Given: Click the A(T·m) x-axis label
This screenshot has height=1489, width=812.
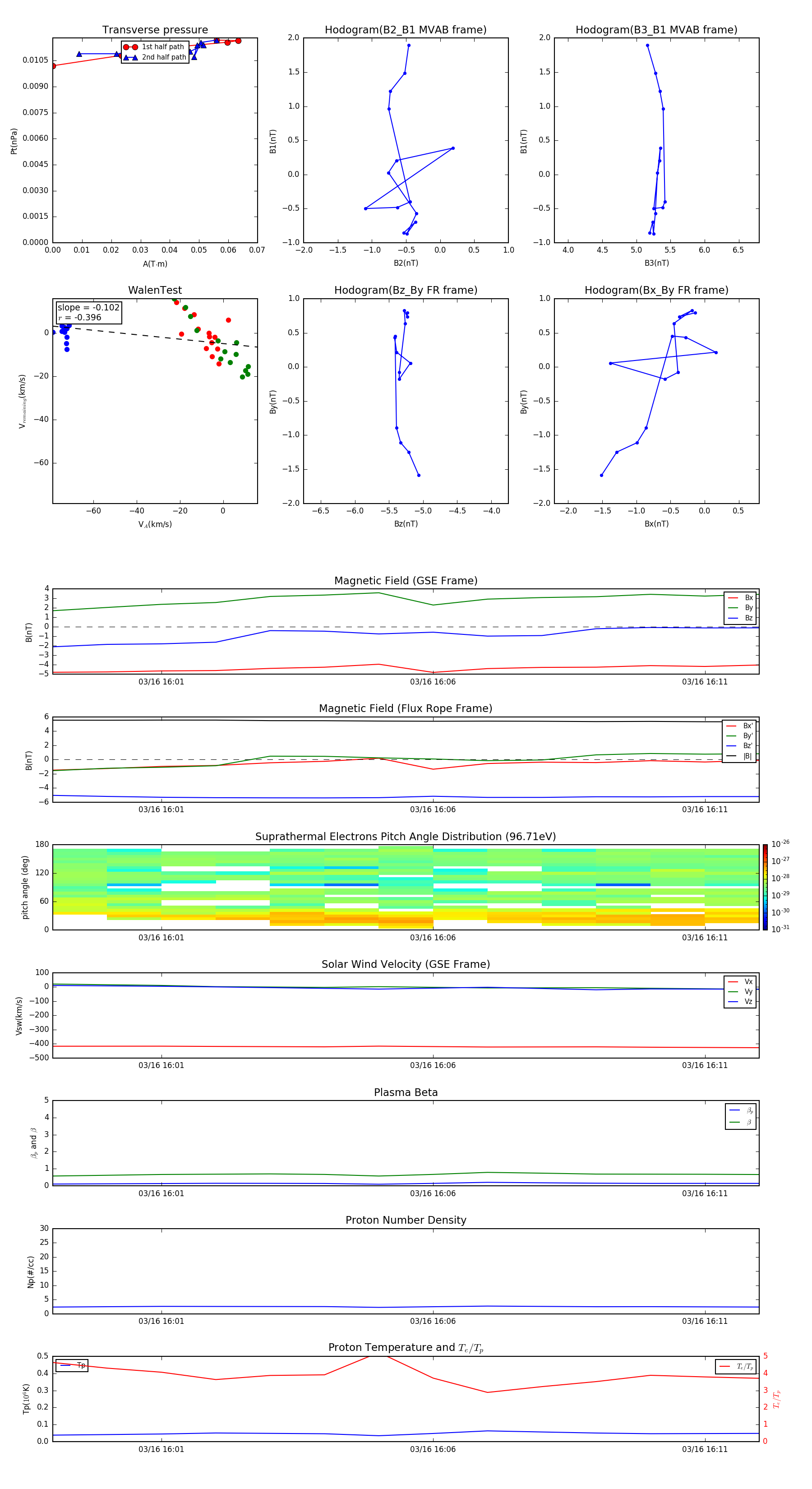Looking at the screenshot, I should tap(155, 264).
